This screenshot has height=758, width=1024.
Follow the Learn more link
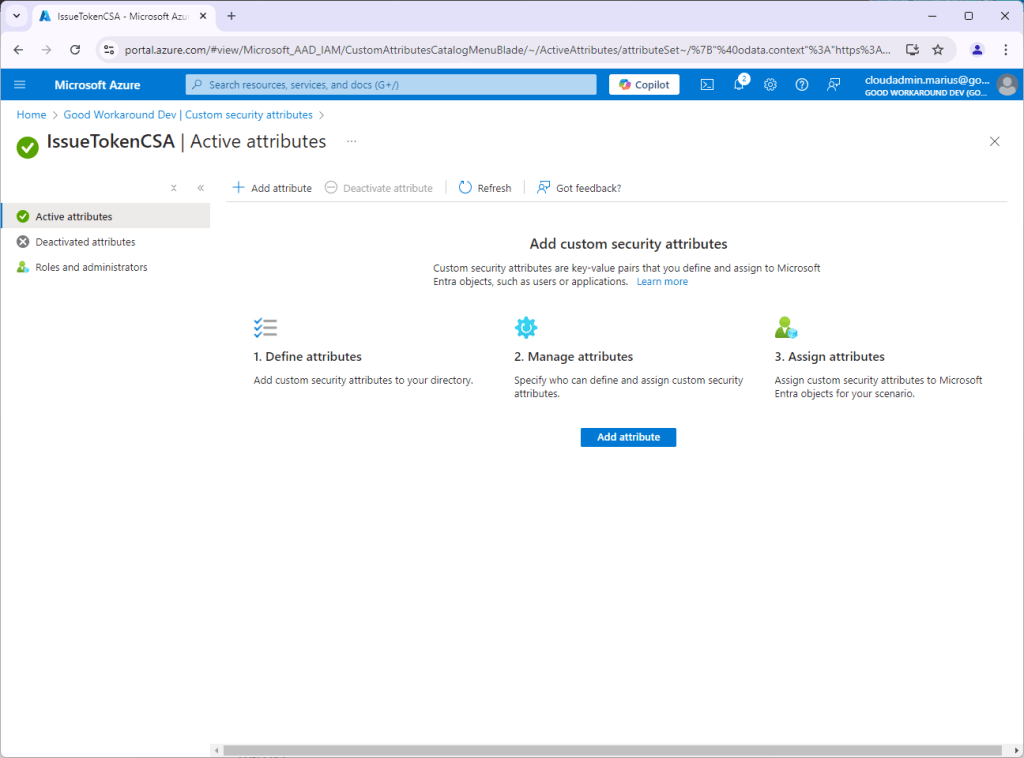pyautogui.click(x=662, y=282)
